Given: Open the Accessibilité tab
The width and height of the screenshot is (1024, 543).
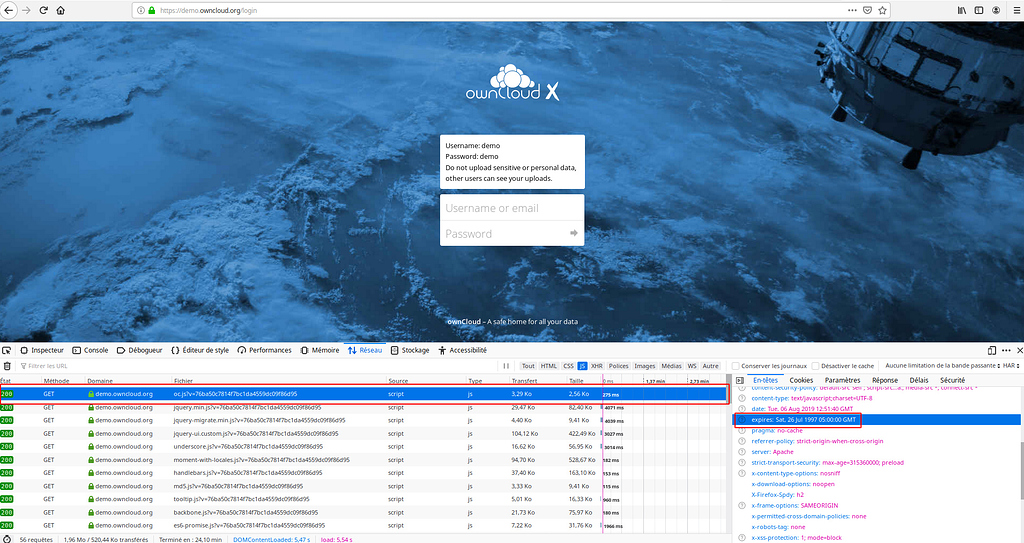Looking at the screenshot, I should (x=462, y=350).
